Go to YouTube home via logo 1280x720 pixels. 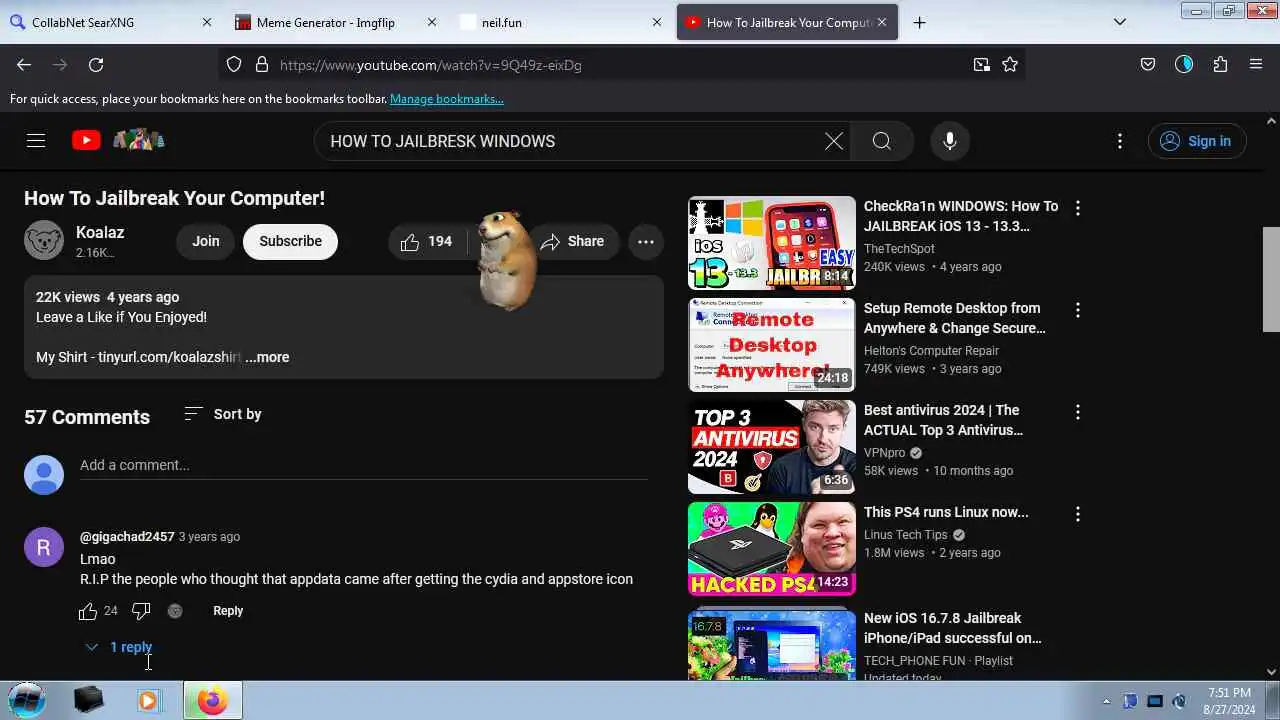coord(86,141)
